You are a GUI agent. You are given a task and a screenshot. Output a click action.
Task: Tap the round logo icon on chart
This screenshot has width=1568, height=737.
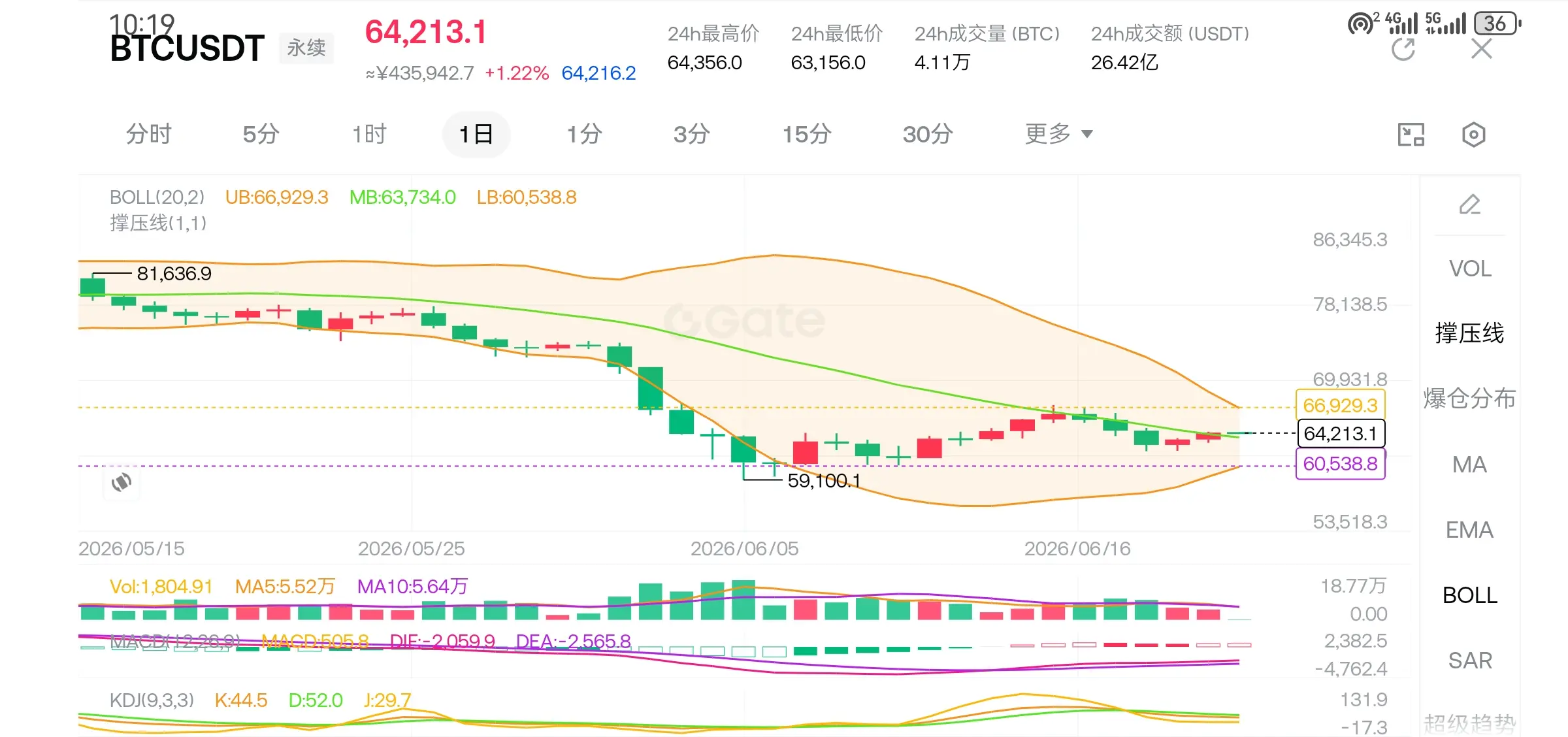pos(122,482)
